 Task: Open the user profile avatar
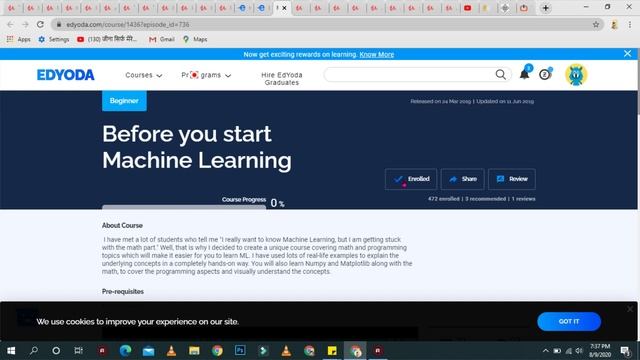(576, 75)
